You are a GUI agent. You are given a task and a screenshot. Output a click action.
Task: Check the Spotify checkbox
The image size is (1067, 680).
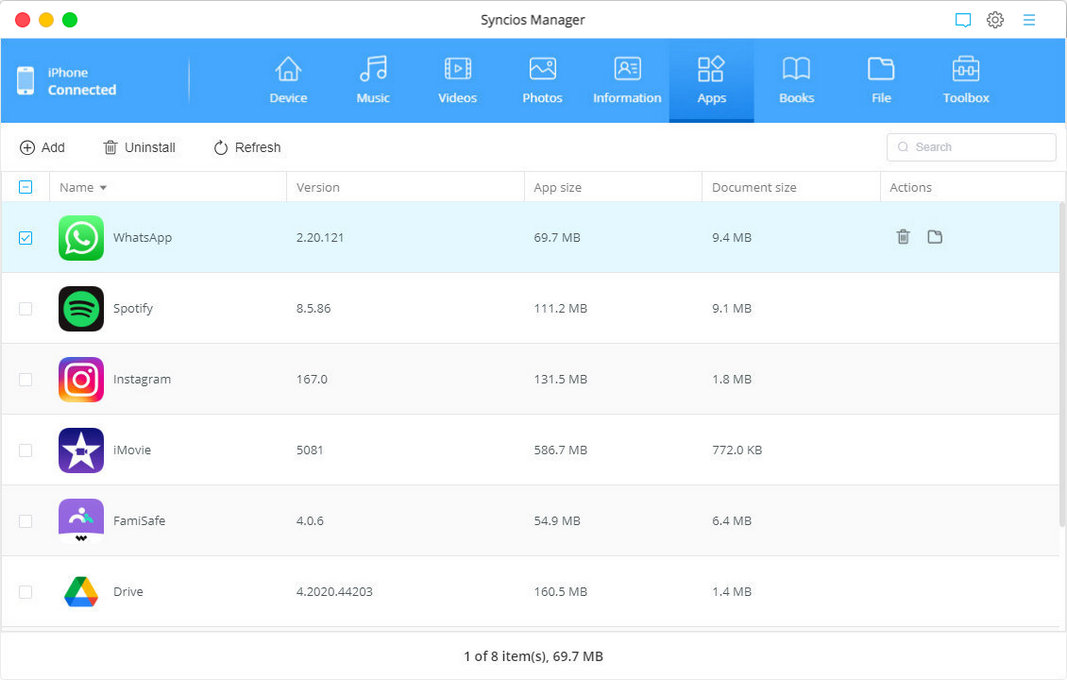(x=26, y=309)
